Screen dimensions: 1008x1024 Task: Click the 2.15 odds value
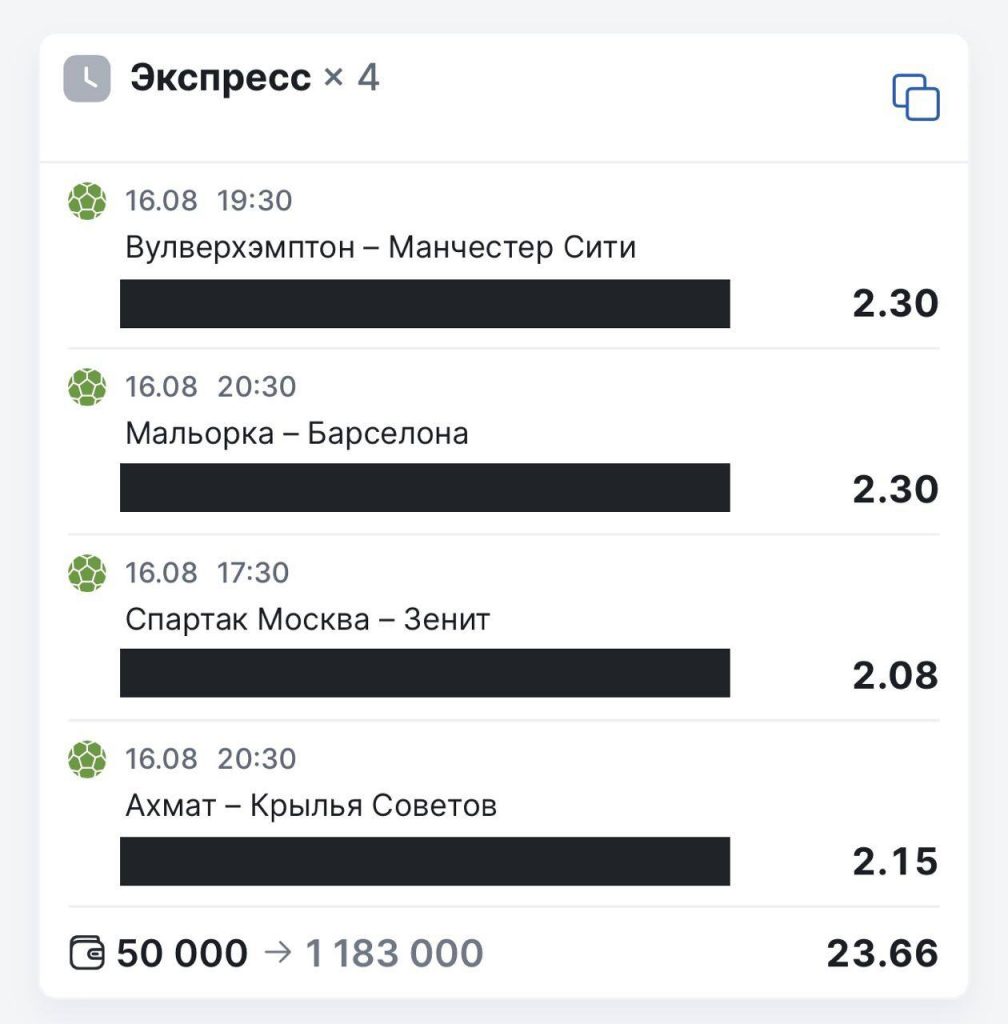pos(895,861)
